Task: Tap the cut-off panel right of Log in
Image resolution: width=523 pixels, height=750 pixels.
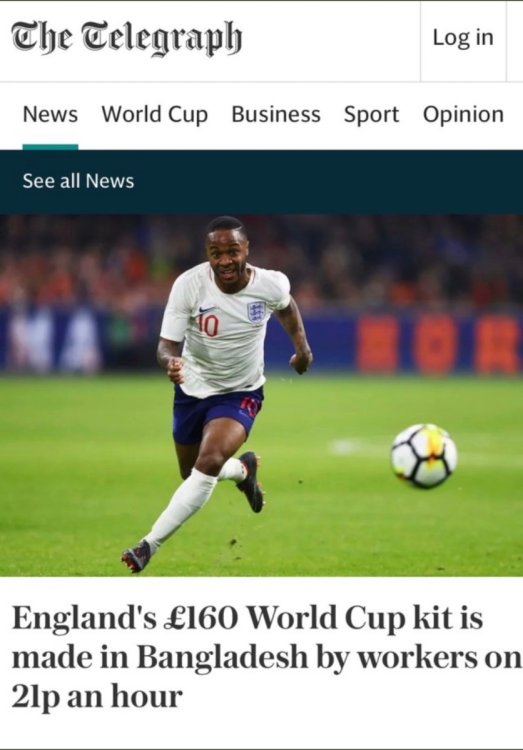Action: point(515,41)
